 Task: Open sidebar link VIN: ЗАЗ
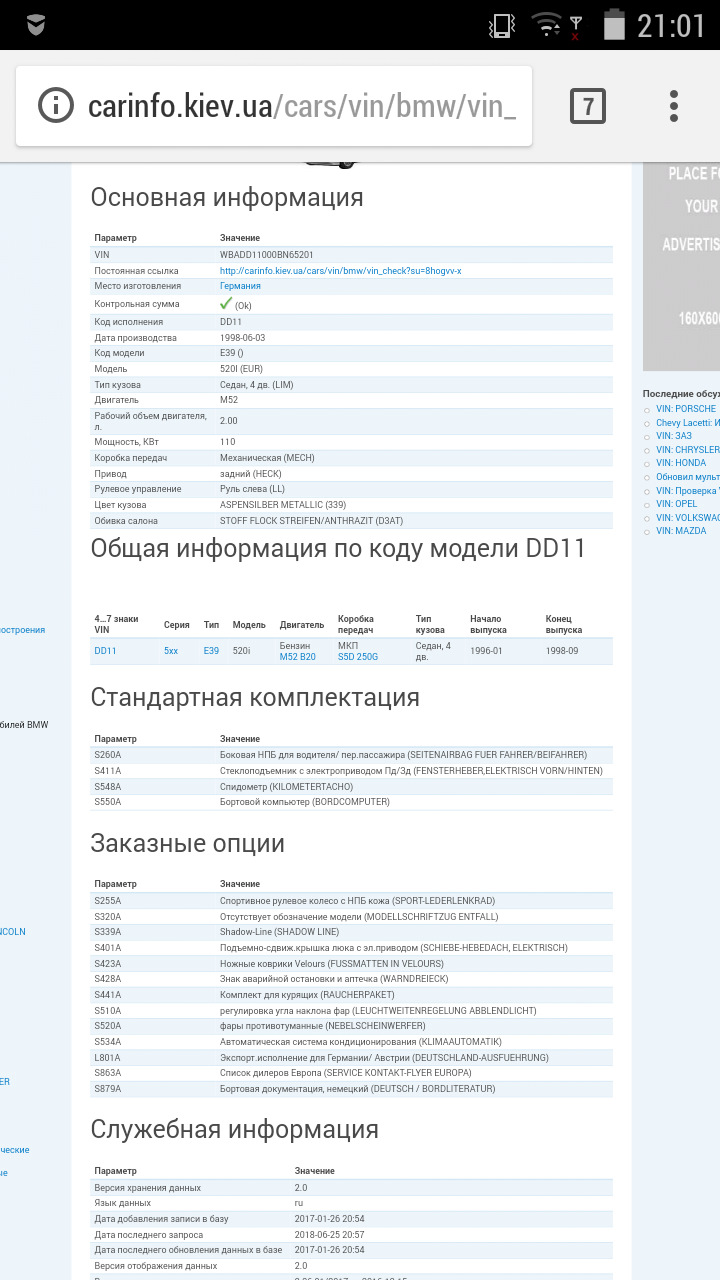click(x=673, y=436)
